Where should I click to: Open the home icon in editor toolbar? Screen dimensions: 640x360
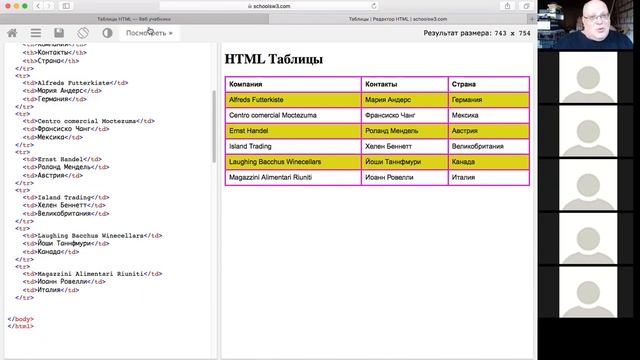pos(12,33)
